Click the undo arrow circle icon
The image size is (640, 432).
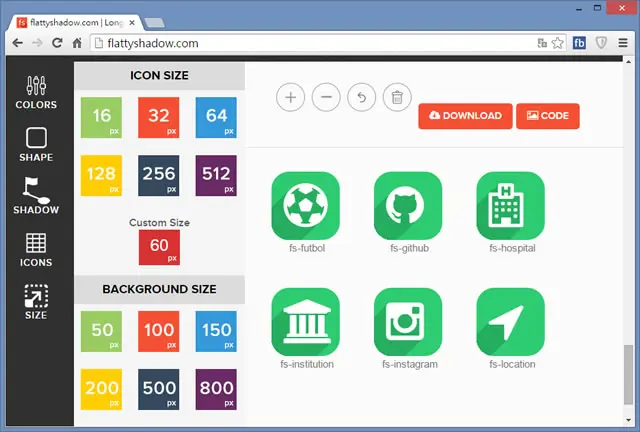pyautogui.click(x=361, y=97)
